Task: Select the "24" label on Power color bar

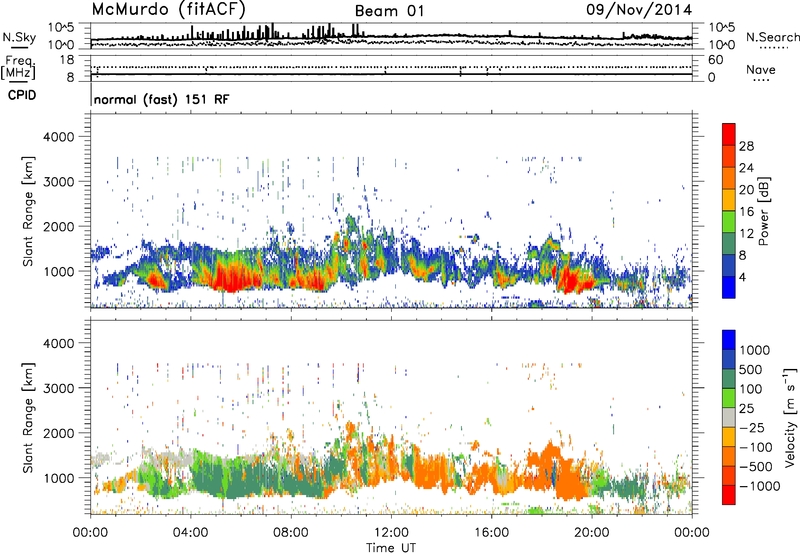Action: [746, 168]
